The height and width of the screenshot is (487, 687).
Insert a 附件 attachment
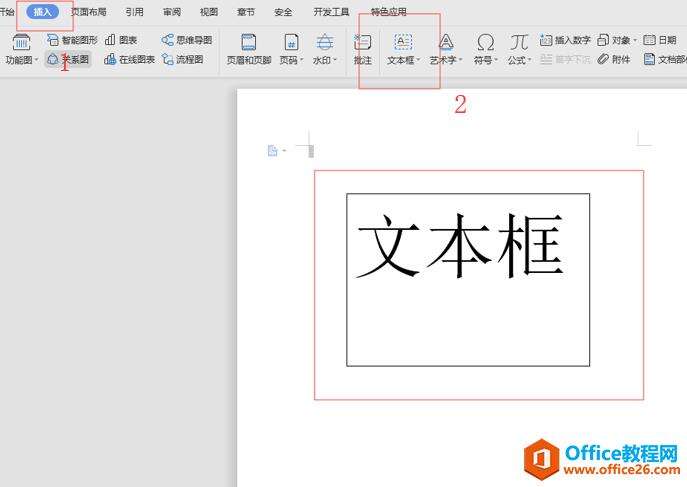coord(604,60)
